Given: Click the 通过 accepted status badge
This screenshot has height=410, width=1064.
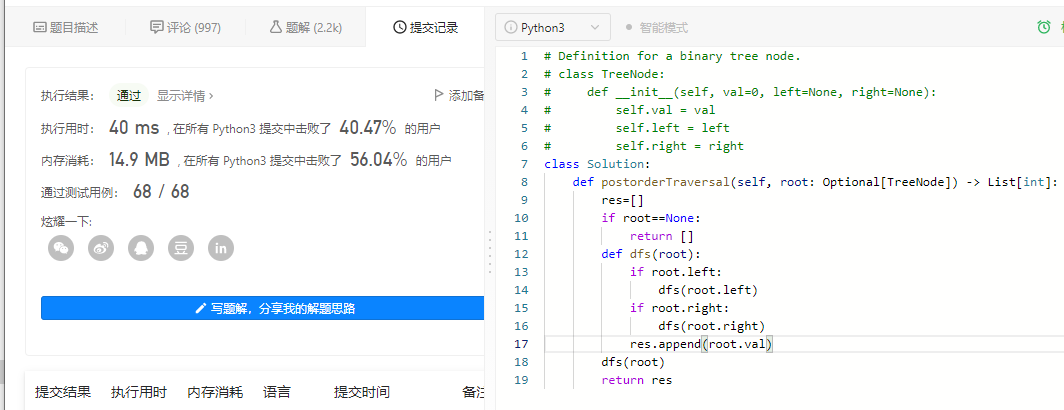Looking at the screenshot, I should (129, 96).
